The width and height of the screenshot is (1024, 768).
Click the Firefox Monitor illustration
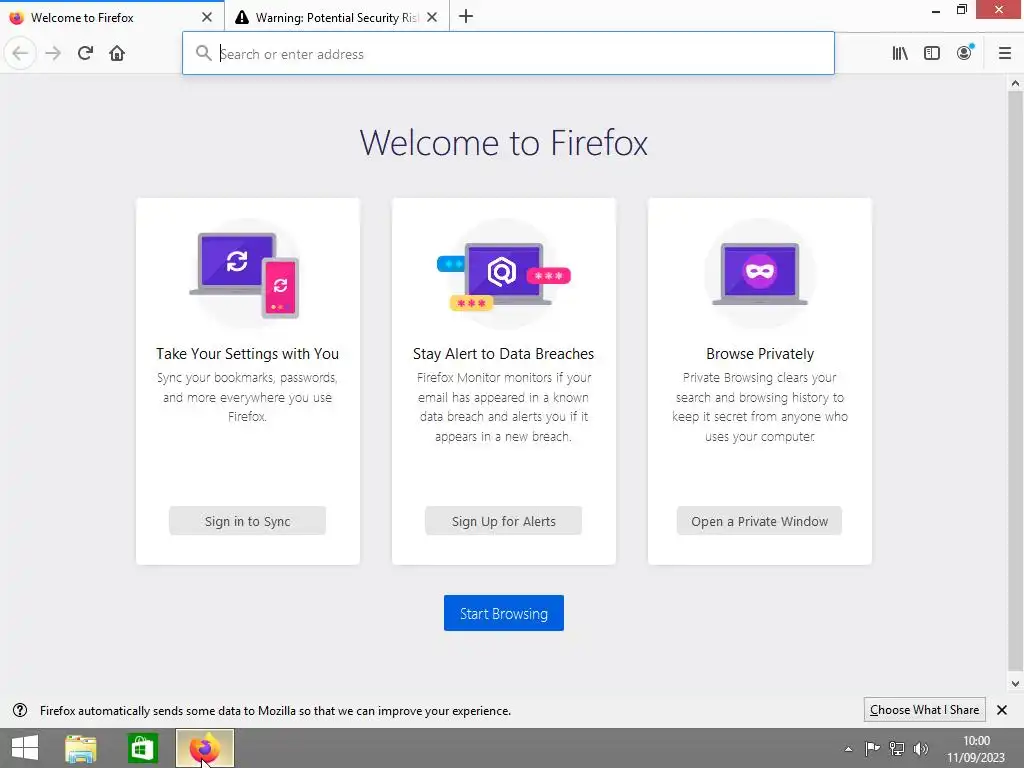pos(504,274)
